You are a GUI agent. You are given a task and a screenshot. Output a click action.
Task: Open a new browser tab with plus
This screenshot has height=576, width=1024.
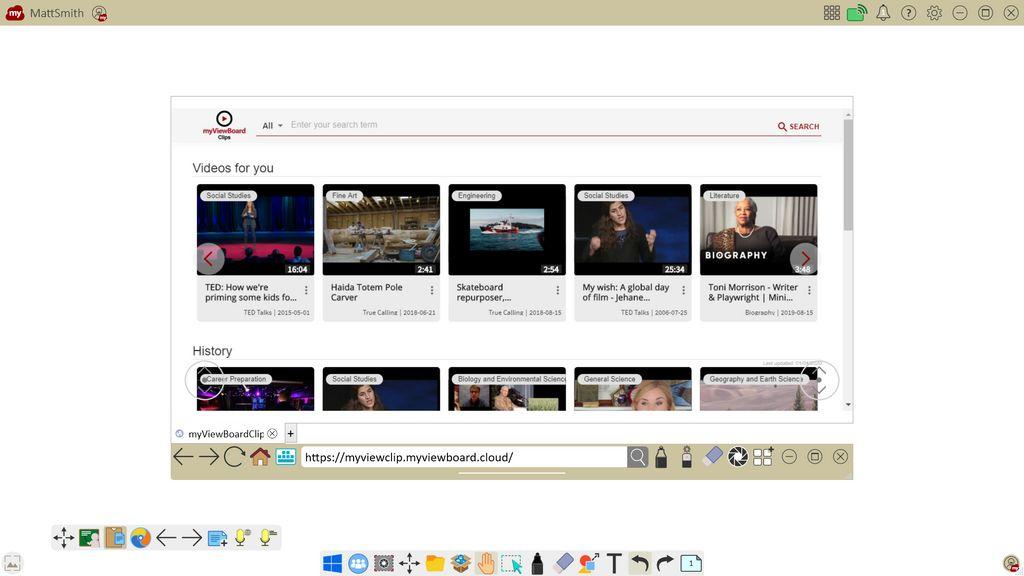291,433
